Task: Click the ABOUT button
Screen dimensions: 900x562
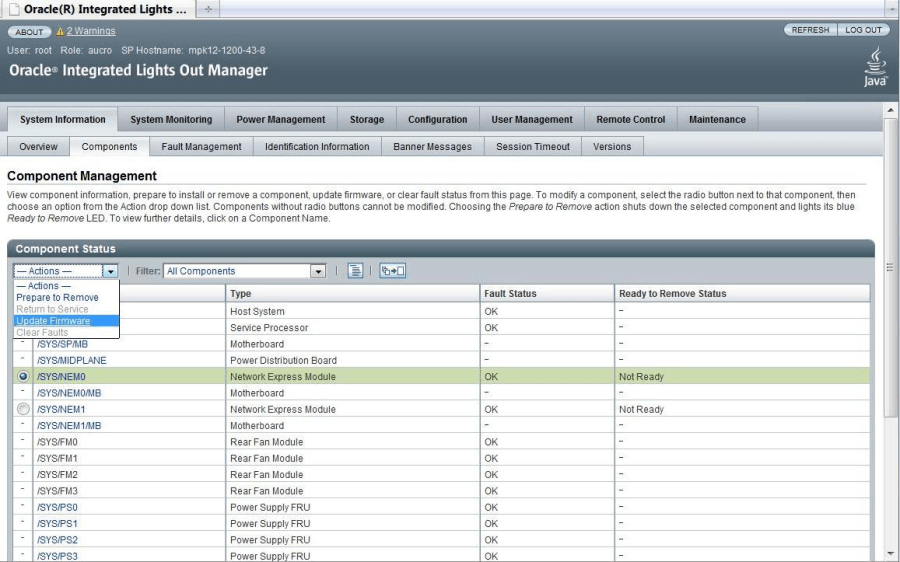Action: [x=29, y=32]
